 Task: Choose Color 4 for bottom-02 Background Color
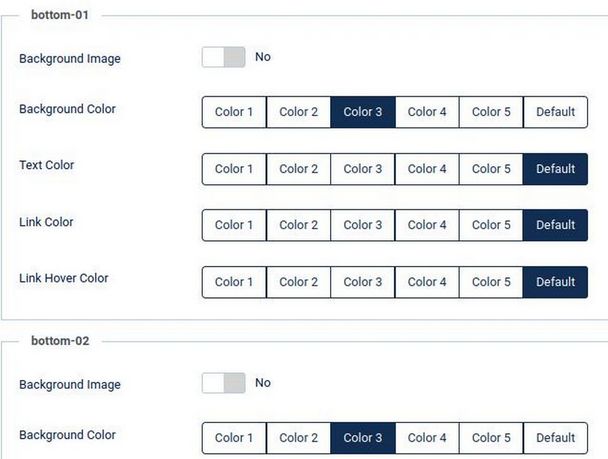(427, 438)
